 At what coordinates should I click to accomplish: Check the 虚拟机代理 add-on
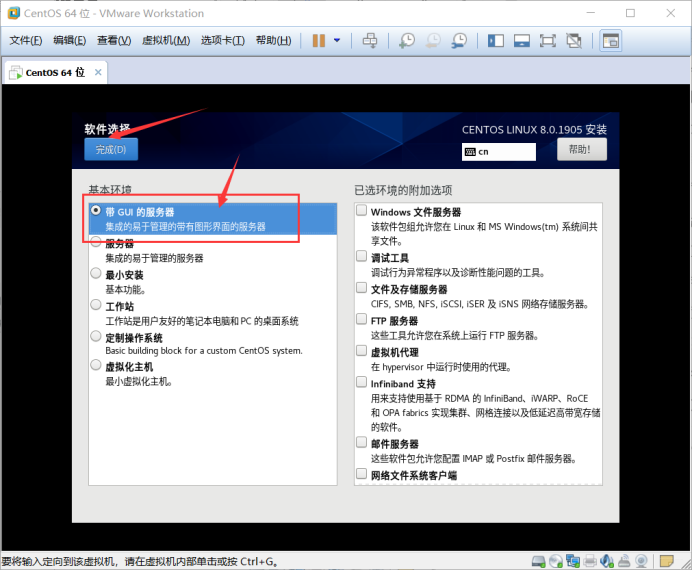(x=361, y=351)
